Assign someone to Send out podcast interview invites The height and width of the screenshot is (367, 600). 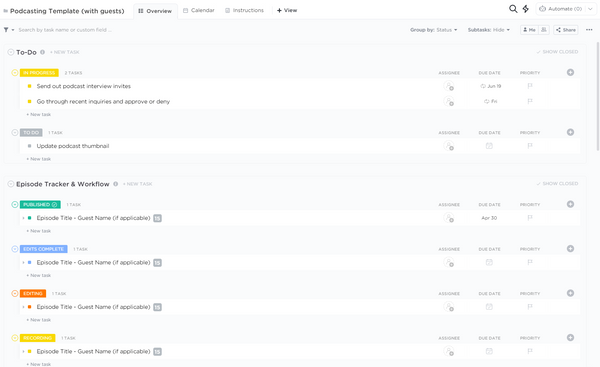[x=449, y=86]
